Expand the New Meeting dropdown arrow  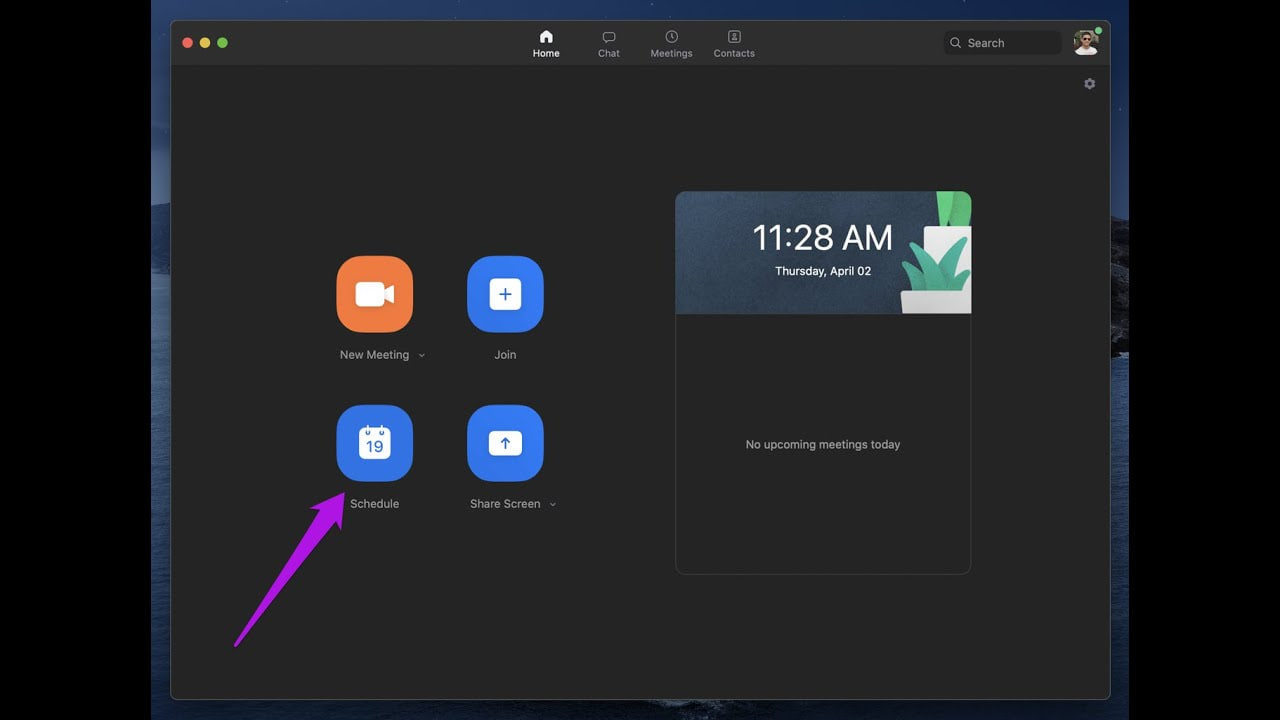pyautogui.click(x=422, y=355)
